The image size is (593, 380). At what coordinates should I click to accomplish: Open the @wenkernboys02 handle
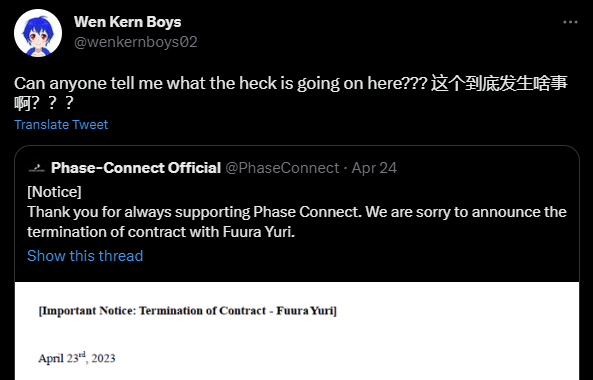point(136,42)
